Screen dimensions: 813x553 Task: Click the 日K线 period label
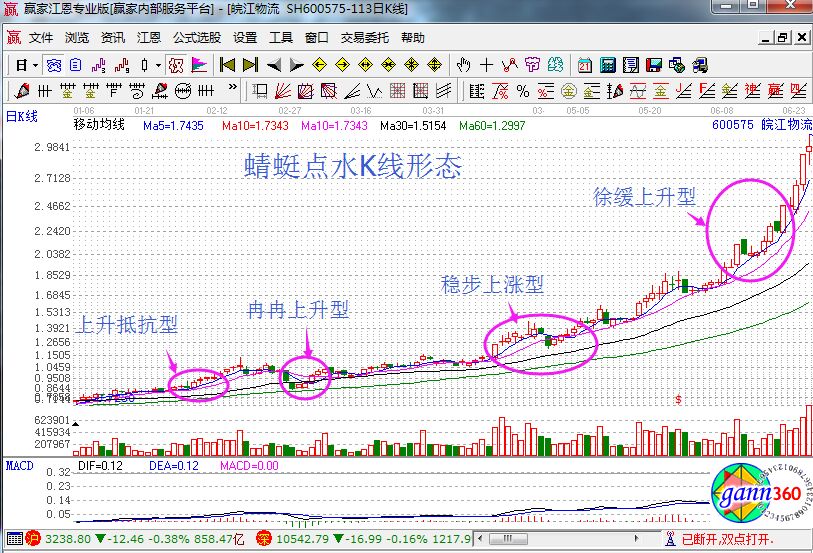pos(22,116)
